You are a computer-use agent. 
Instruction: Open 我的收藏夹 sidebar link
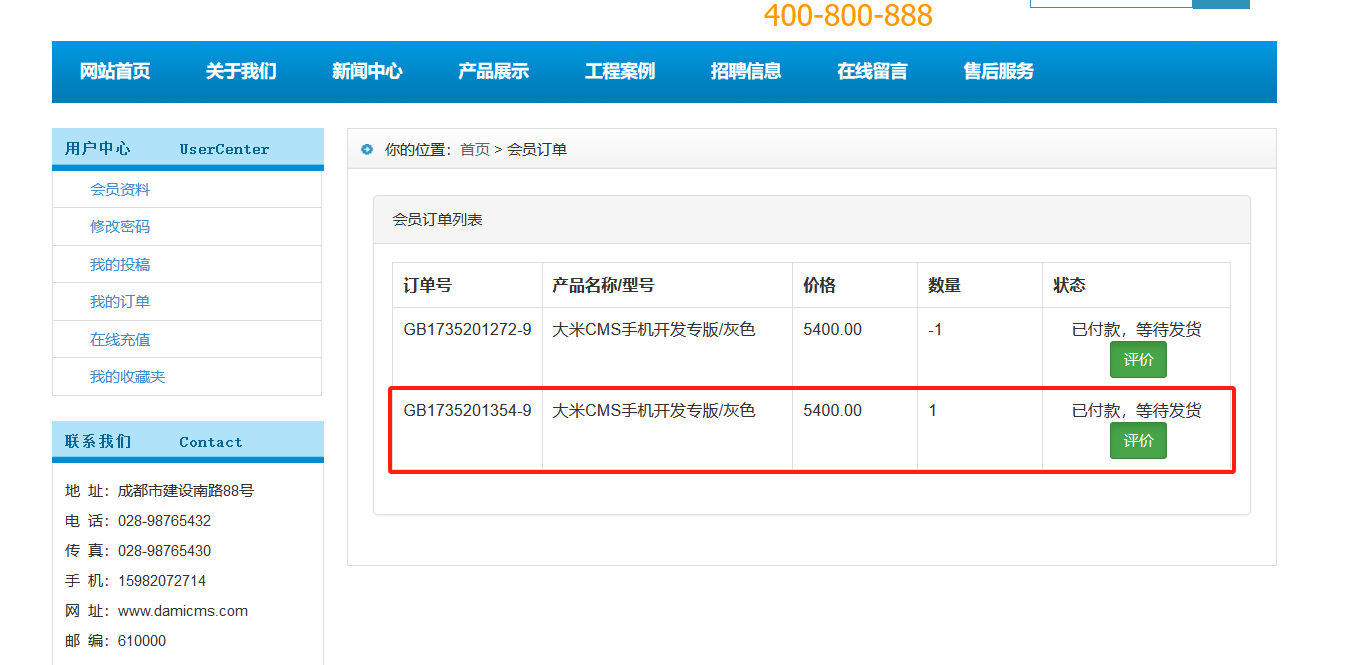127,376
